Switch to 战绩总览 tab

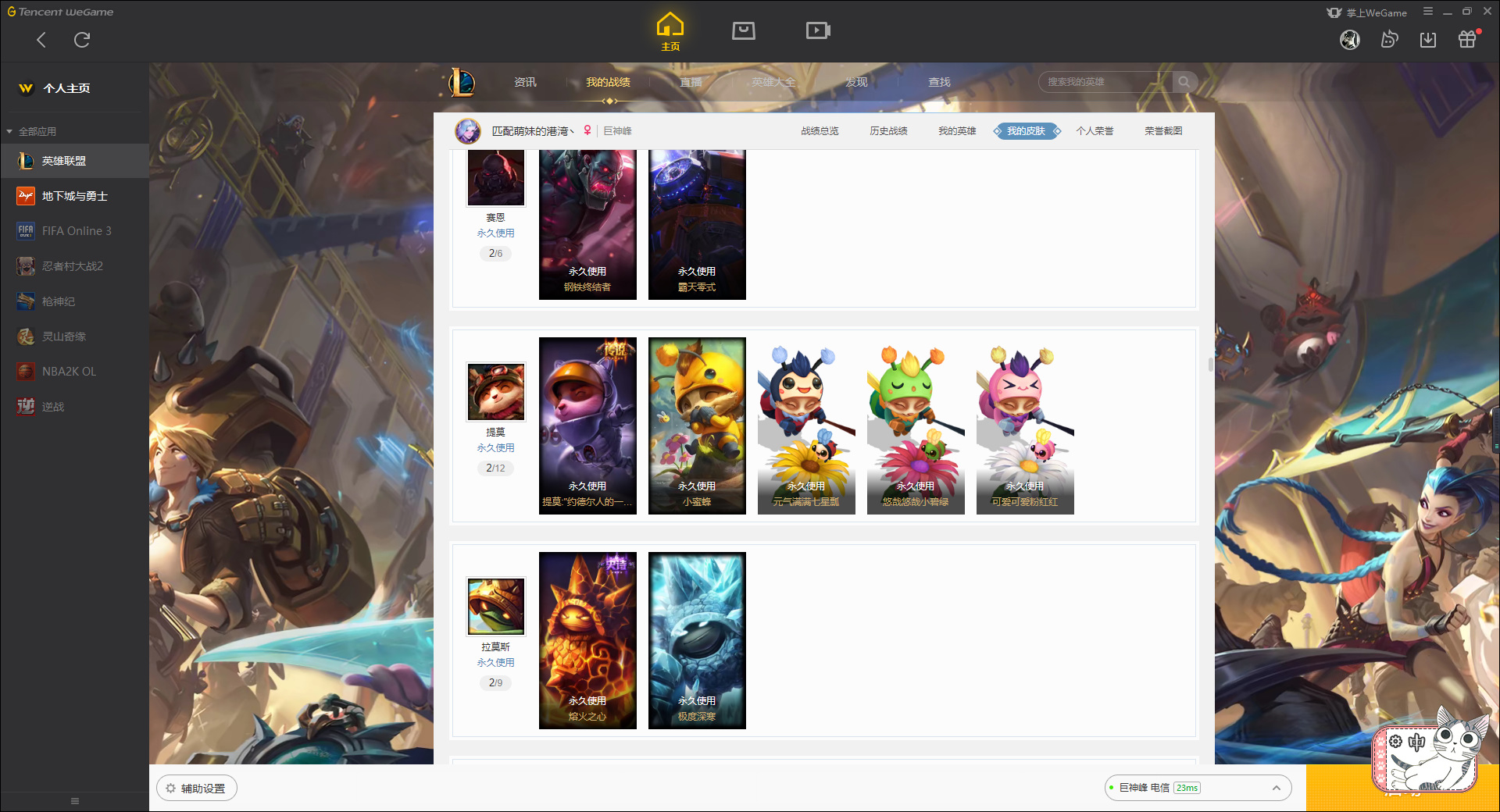(820, 131)
